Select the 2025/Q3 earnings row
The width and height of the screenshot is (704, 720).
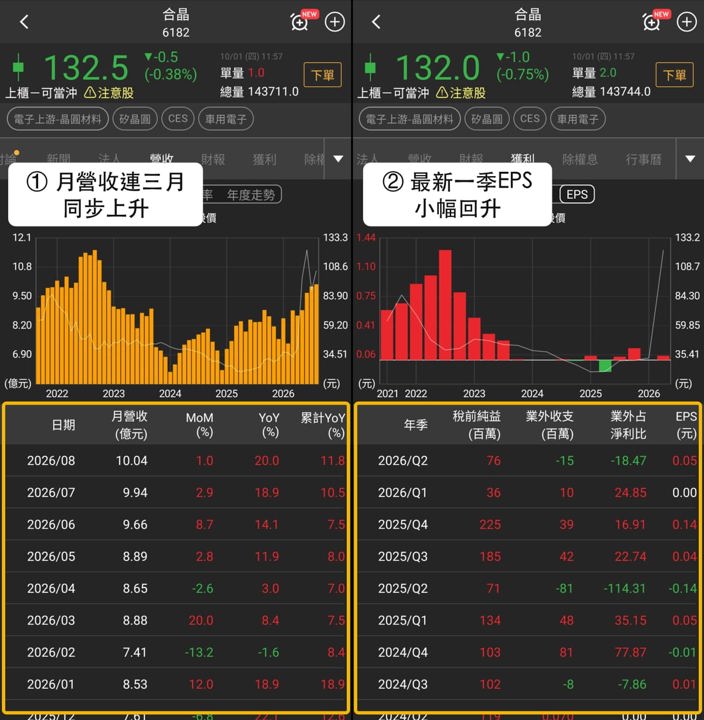coord(528,556)
